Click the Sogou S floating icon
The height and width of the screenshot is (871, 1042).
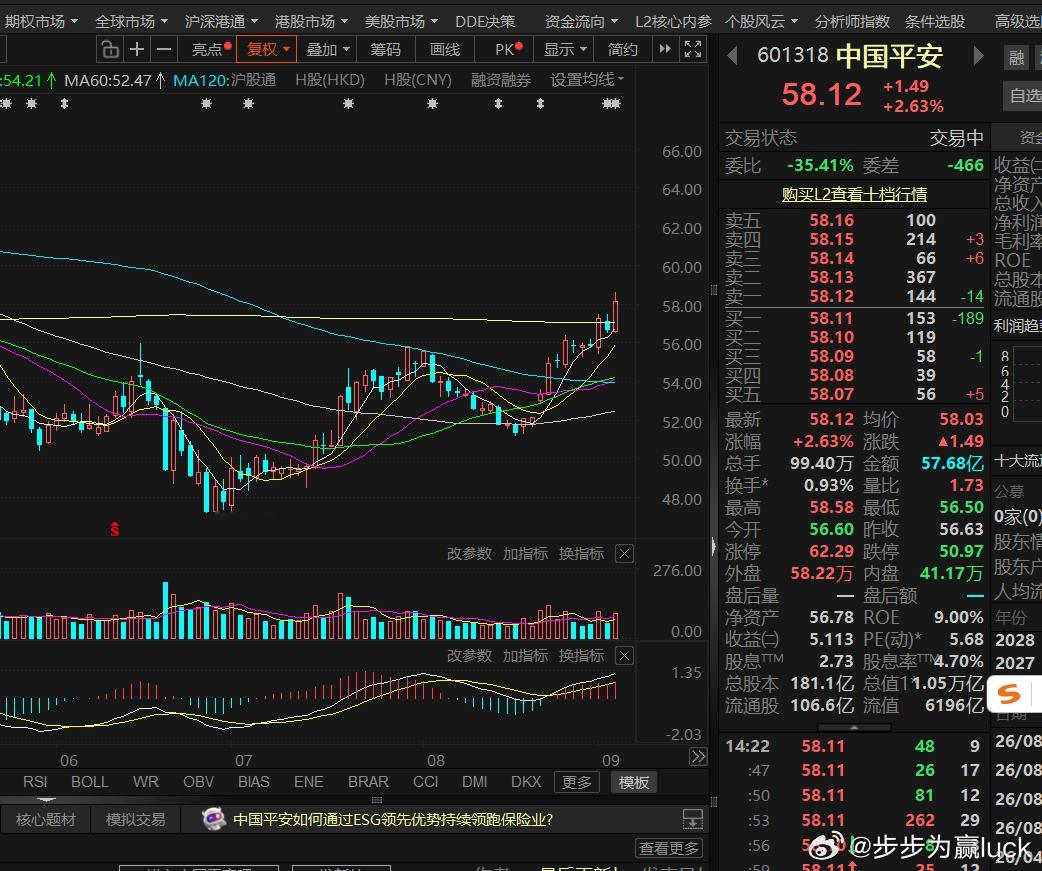click(x=1009, y=694)
